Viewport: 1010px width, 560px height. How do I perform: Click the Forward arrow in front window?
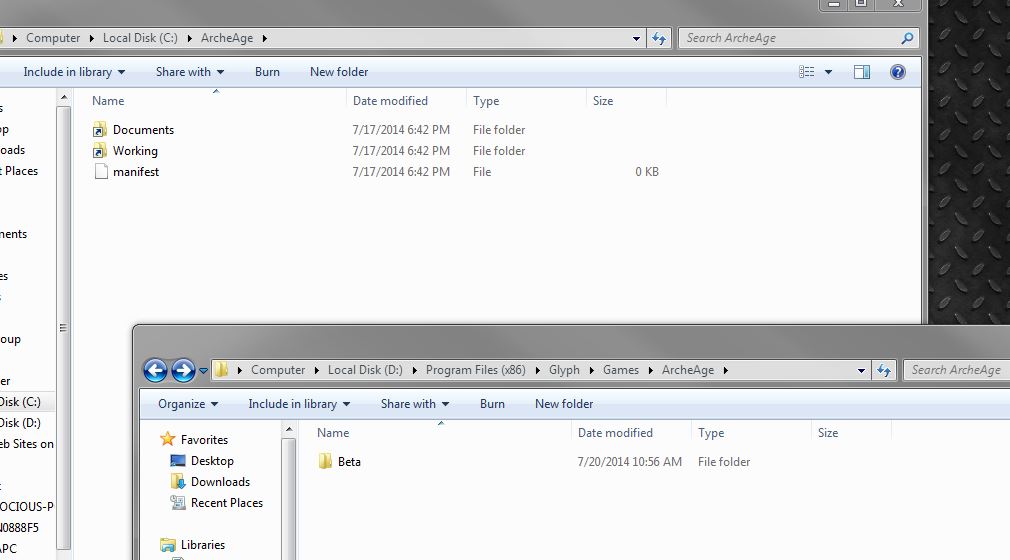pyautogui.click(x=182, y=371)
